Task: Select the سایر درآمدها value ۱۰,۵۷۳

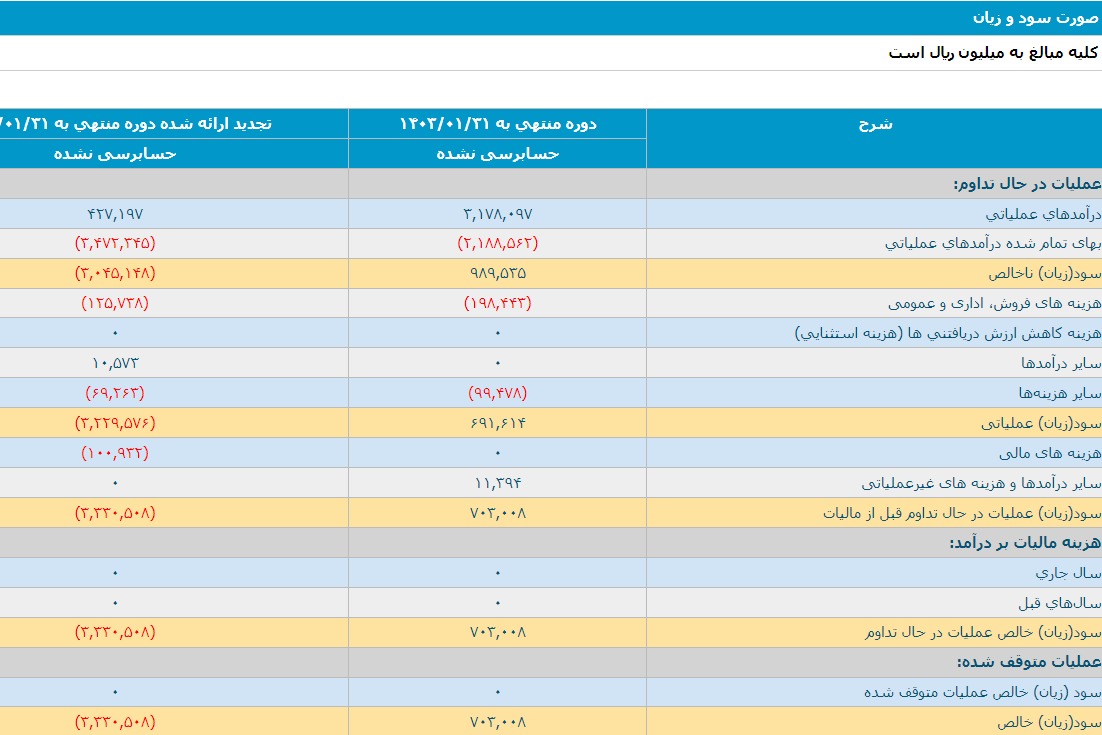Action: tap(115, 363)
